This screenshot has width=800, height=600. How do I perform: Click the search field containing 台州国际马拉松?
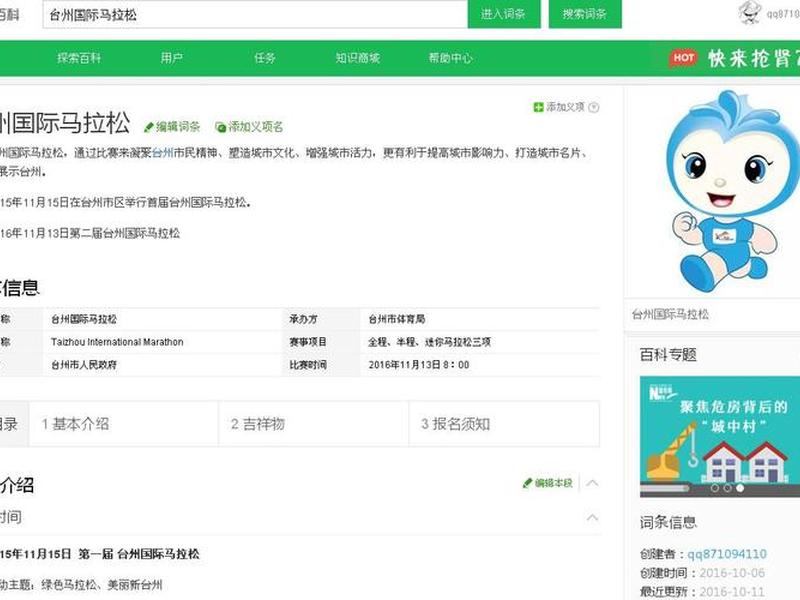click(255, 14)
